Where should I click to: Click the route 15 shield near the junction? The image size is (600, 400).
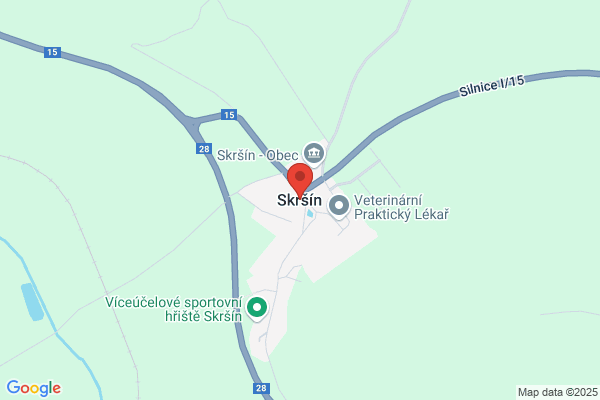click(x=229, y=114)
